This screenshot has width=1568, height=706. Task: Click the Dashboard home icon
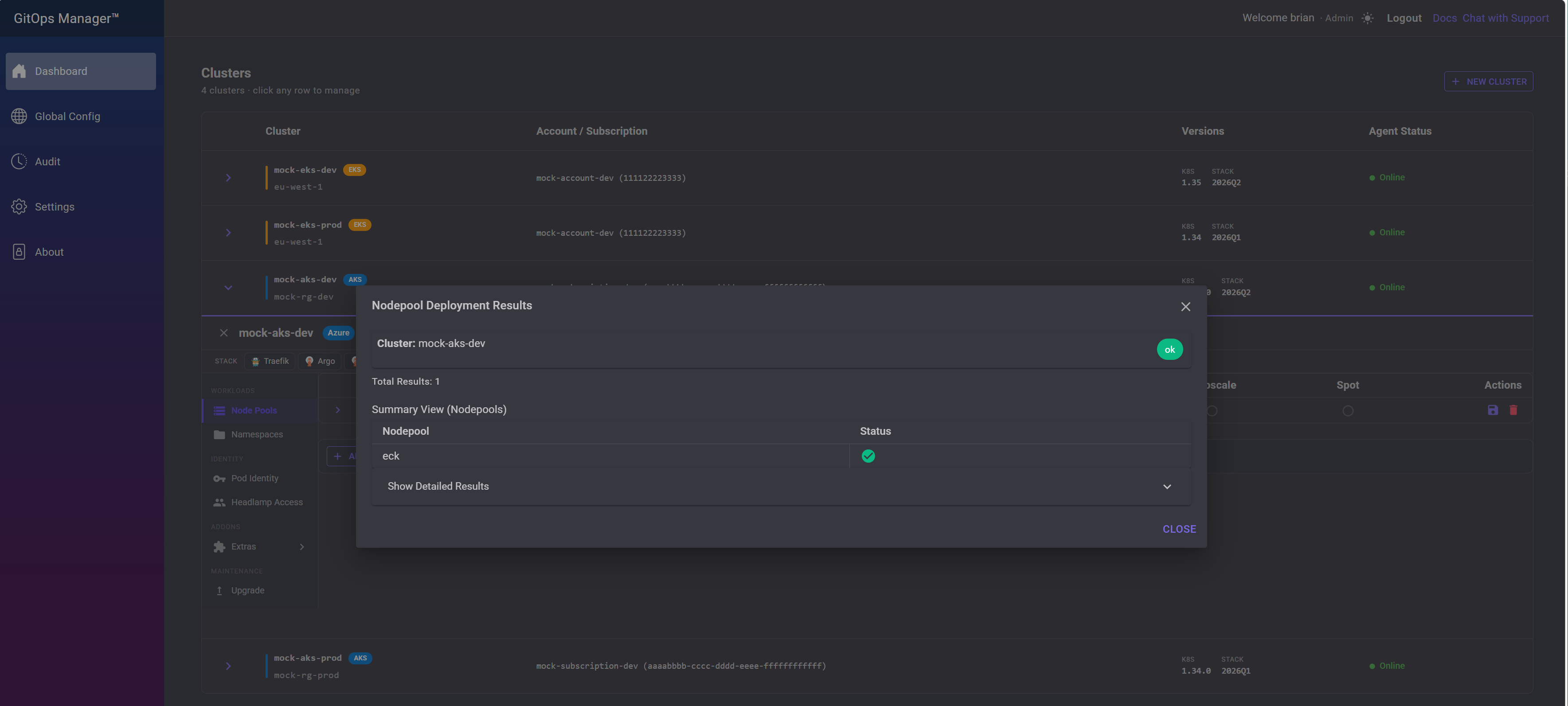(x=19, y=71)
